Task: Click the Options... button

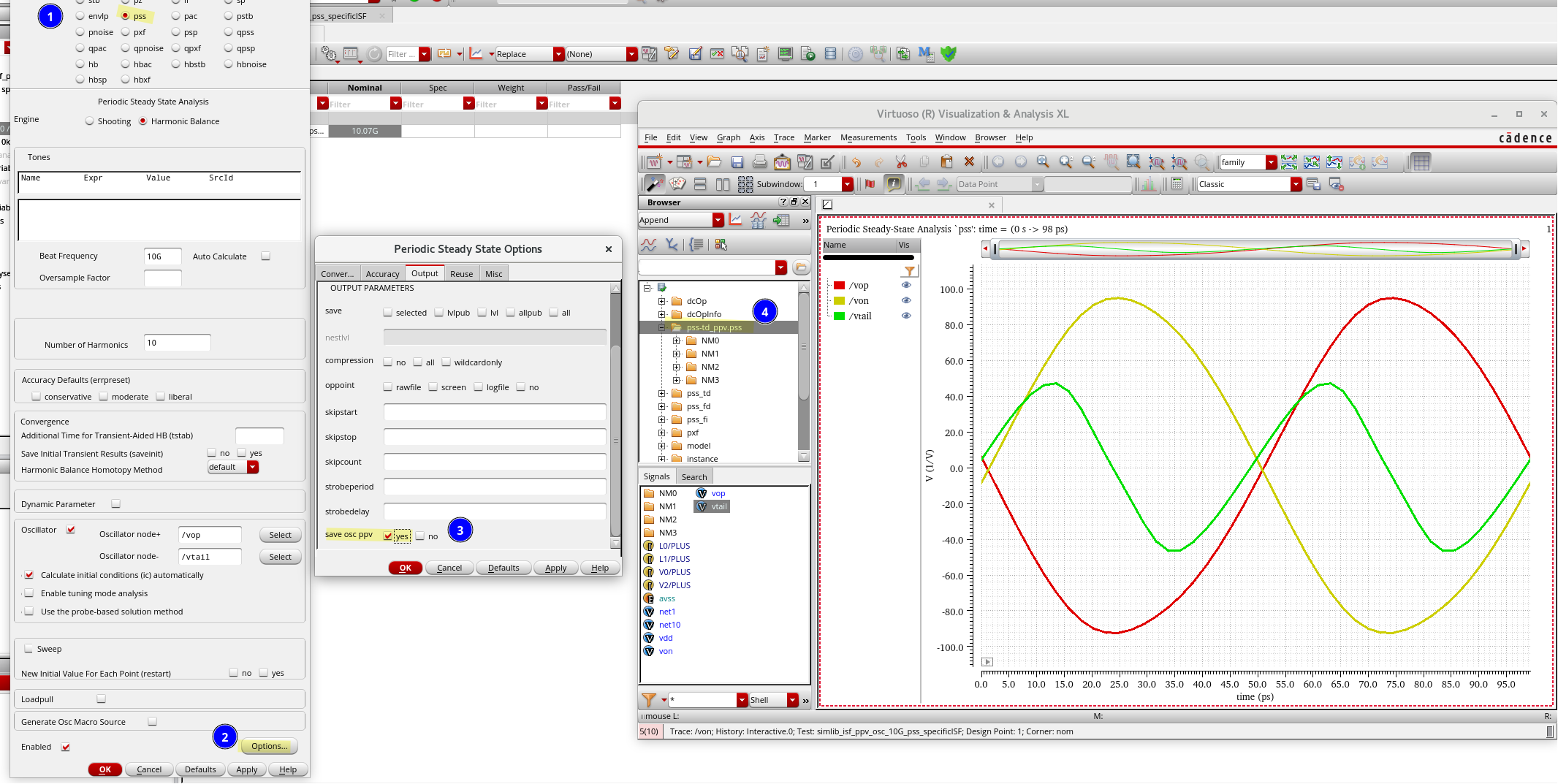Action: [270, 747]
